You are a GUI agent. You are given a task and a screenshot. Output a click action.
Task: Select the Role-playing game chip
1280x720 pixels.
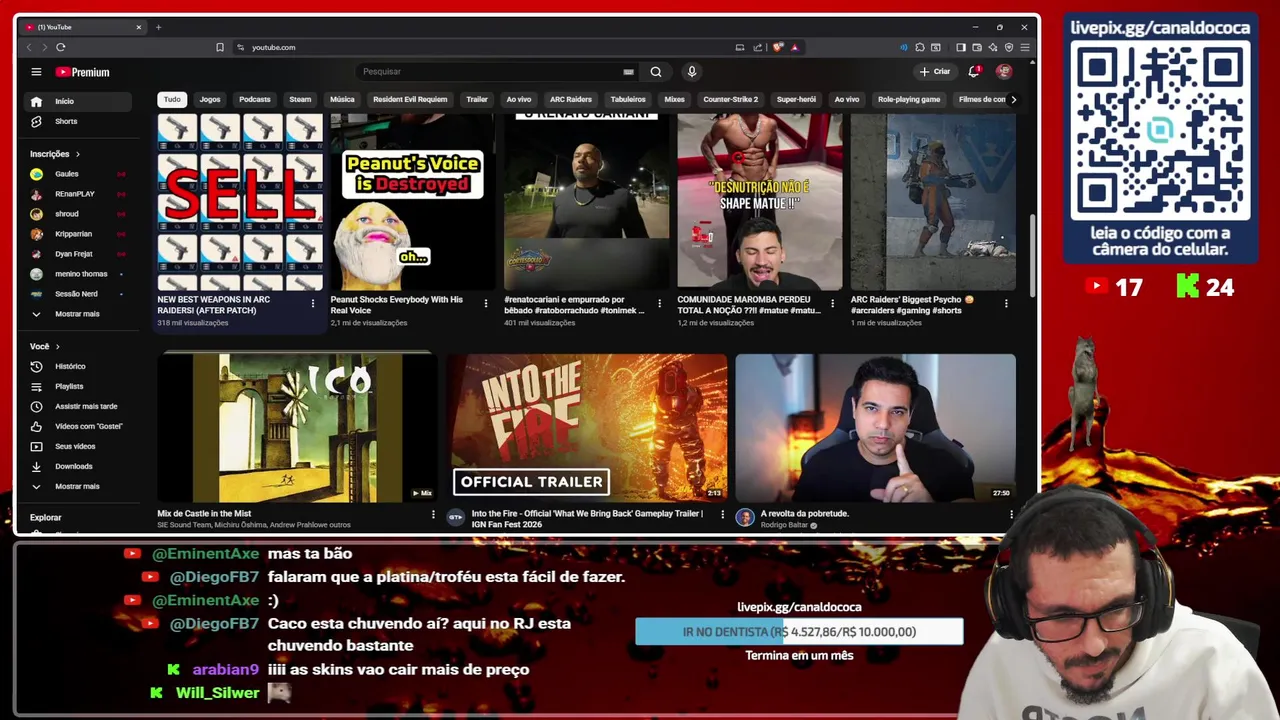(x=909, y=99)
